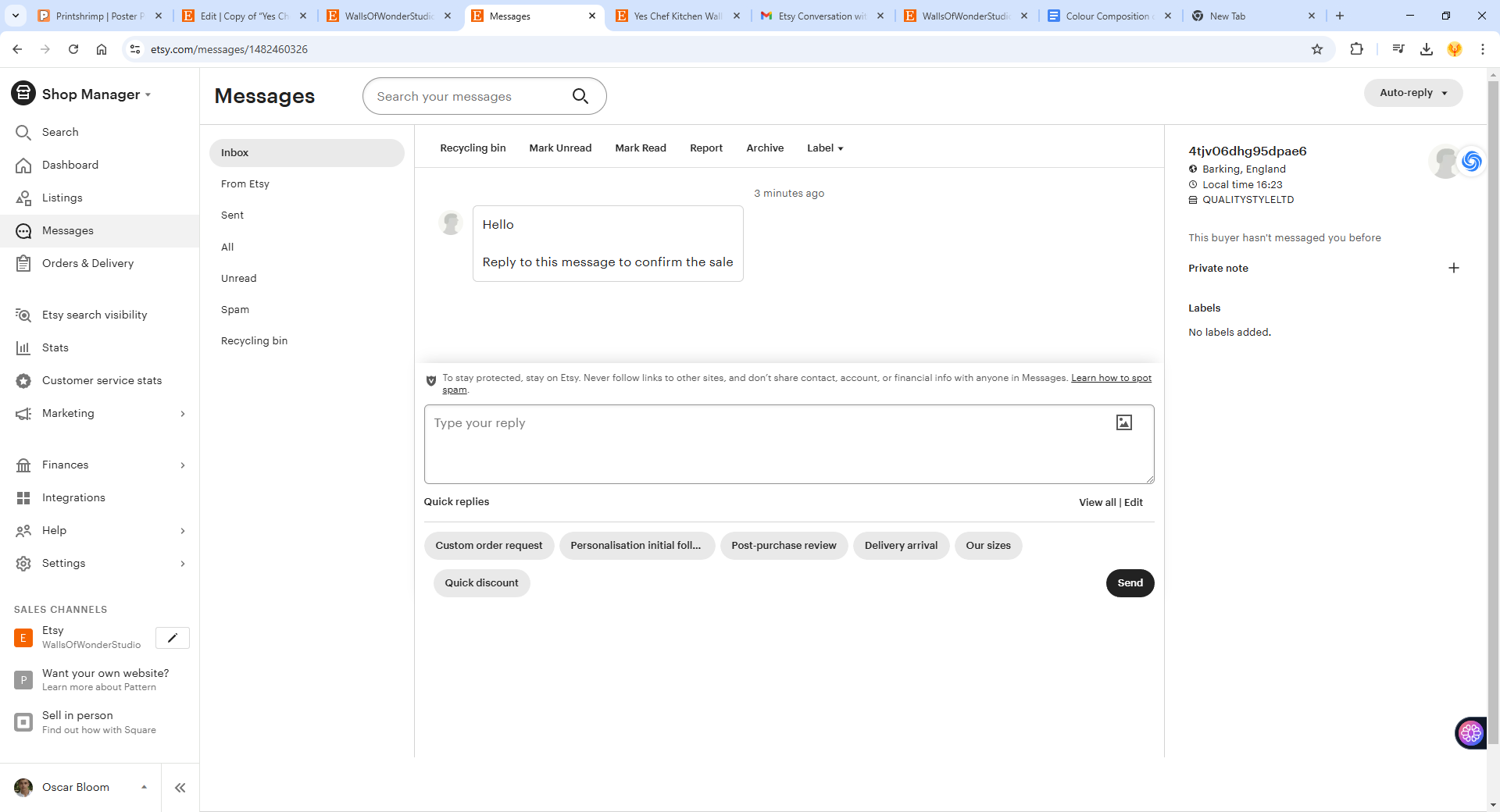
Task: Collapse the Shop Manager sidebar
Action: tap(180, 788)
